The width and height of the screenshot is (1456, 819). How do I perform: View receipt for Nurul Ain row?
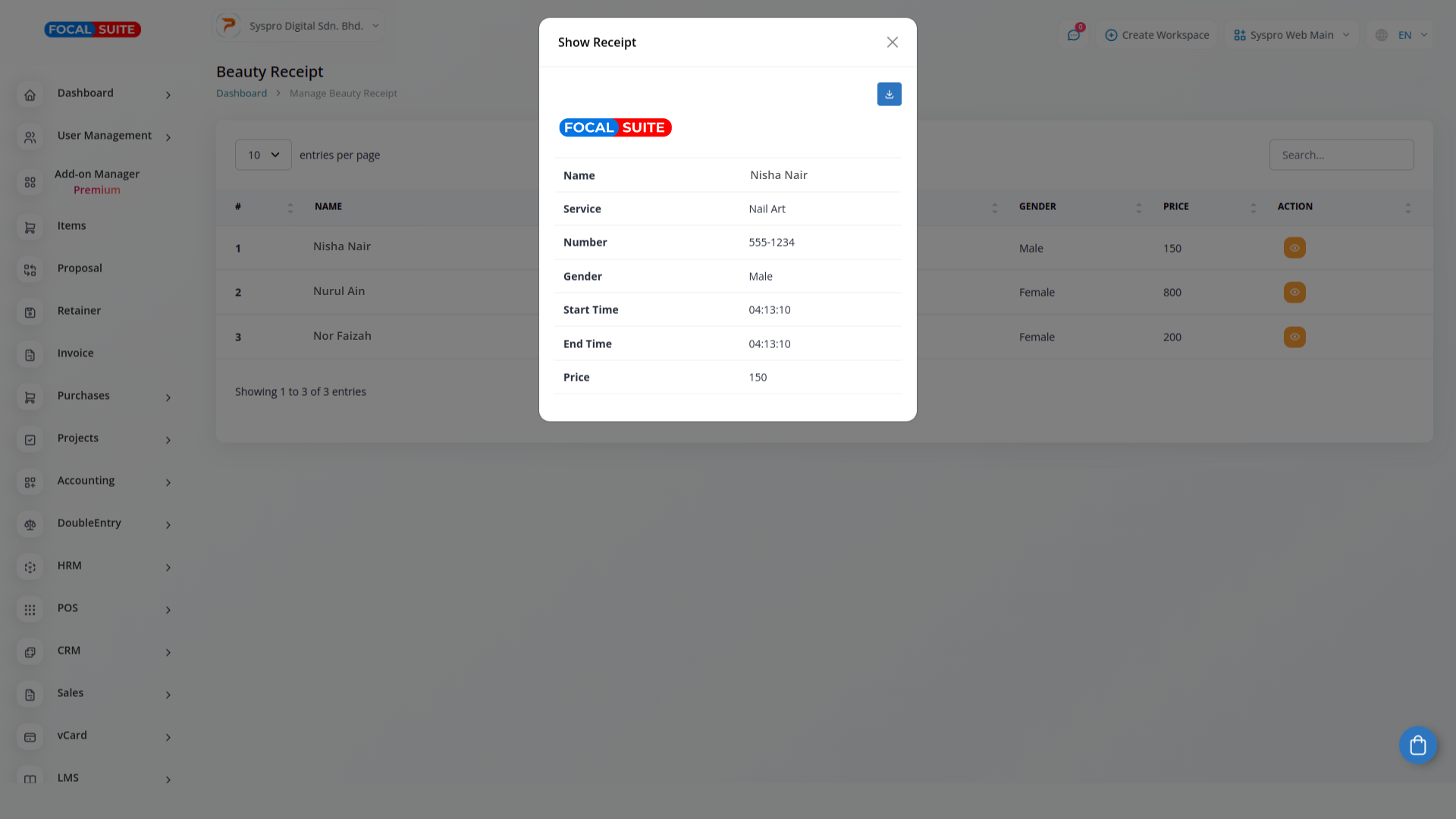click(1294, 292)
